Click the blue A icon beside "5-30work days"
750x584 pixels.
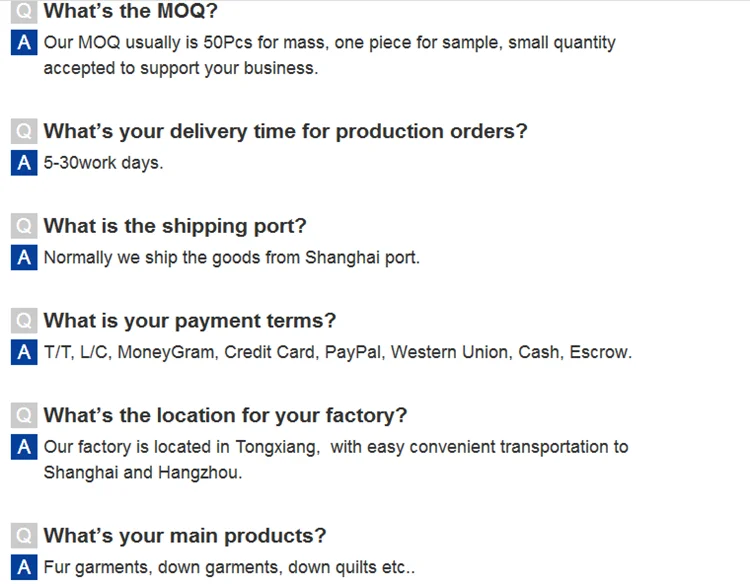point(24,162)
